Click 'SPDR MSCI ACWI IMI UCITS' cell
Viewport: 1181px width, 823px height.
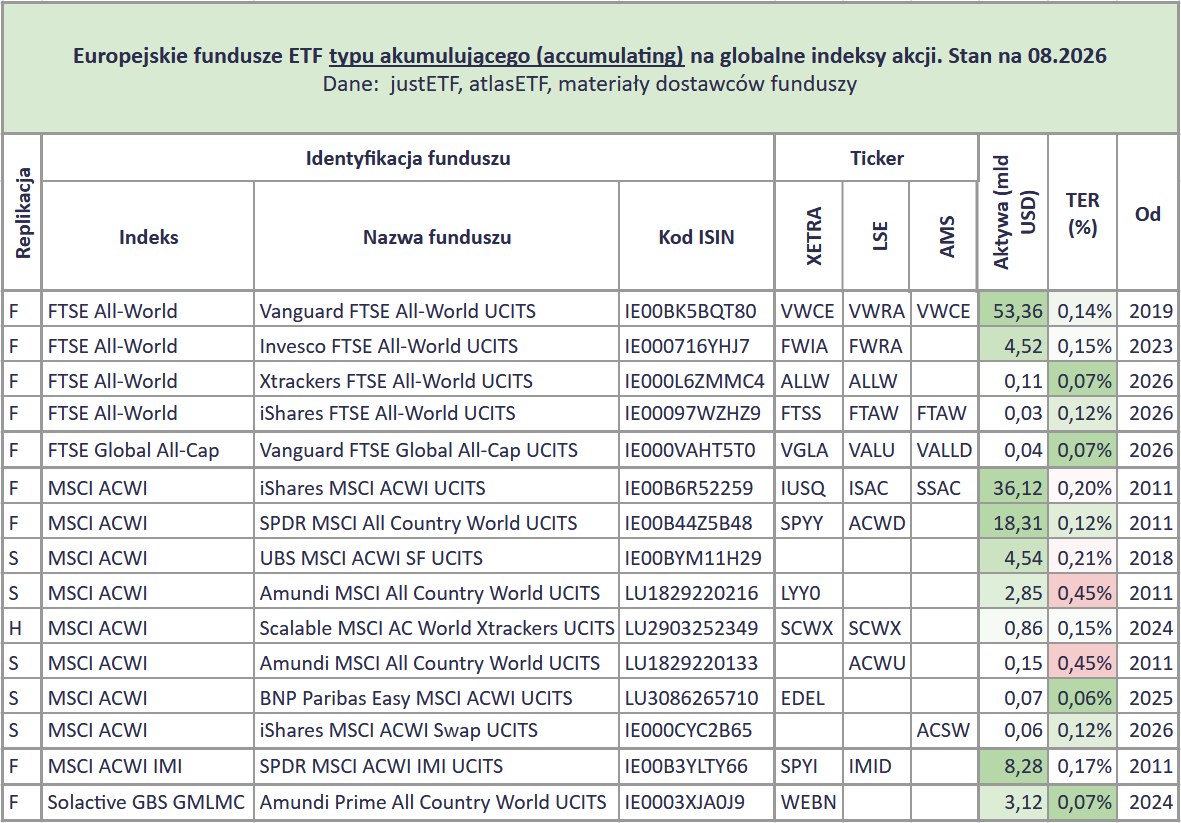pyautogui.click(x=436, y=766)
